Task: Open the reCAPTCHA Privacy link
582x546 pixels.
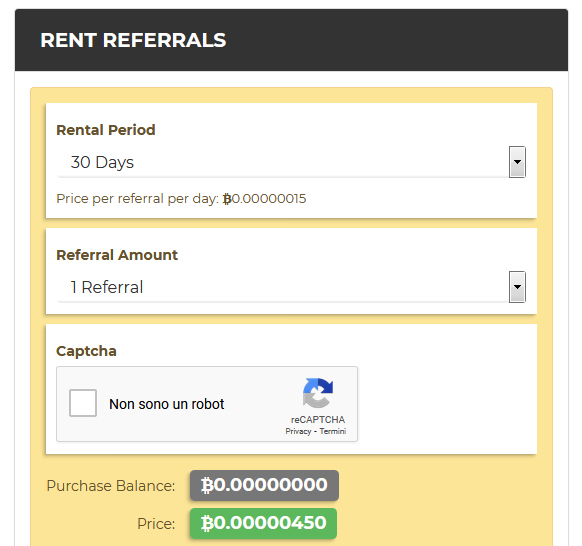Action: pyautogui.click(x=298, y=431)
